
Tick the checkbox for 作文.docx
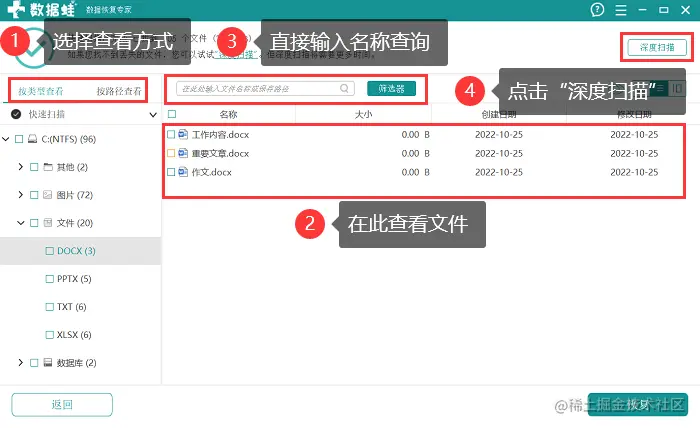tap(171, 172)
